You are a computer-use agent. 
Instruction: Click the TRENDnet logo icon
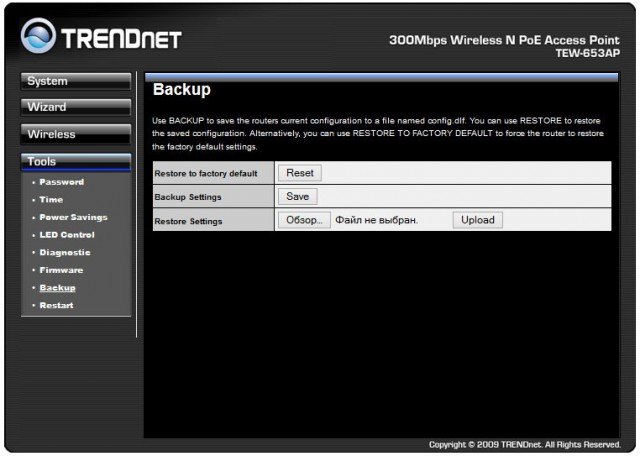pyautogui.click(x=38, y=36)
